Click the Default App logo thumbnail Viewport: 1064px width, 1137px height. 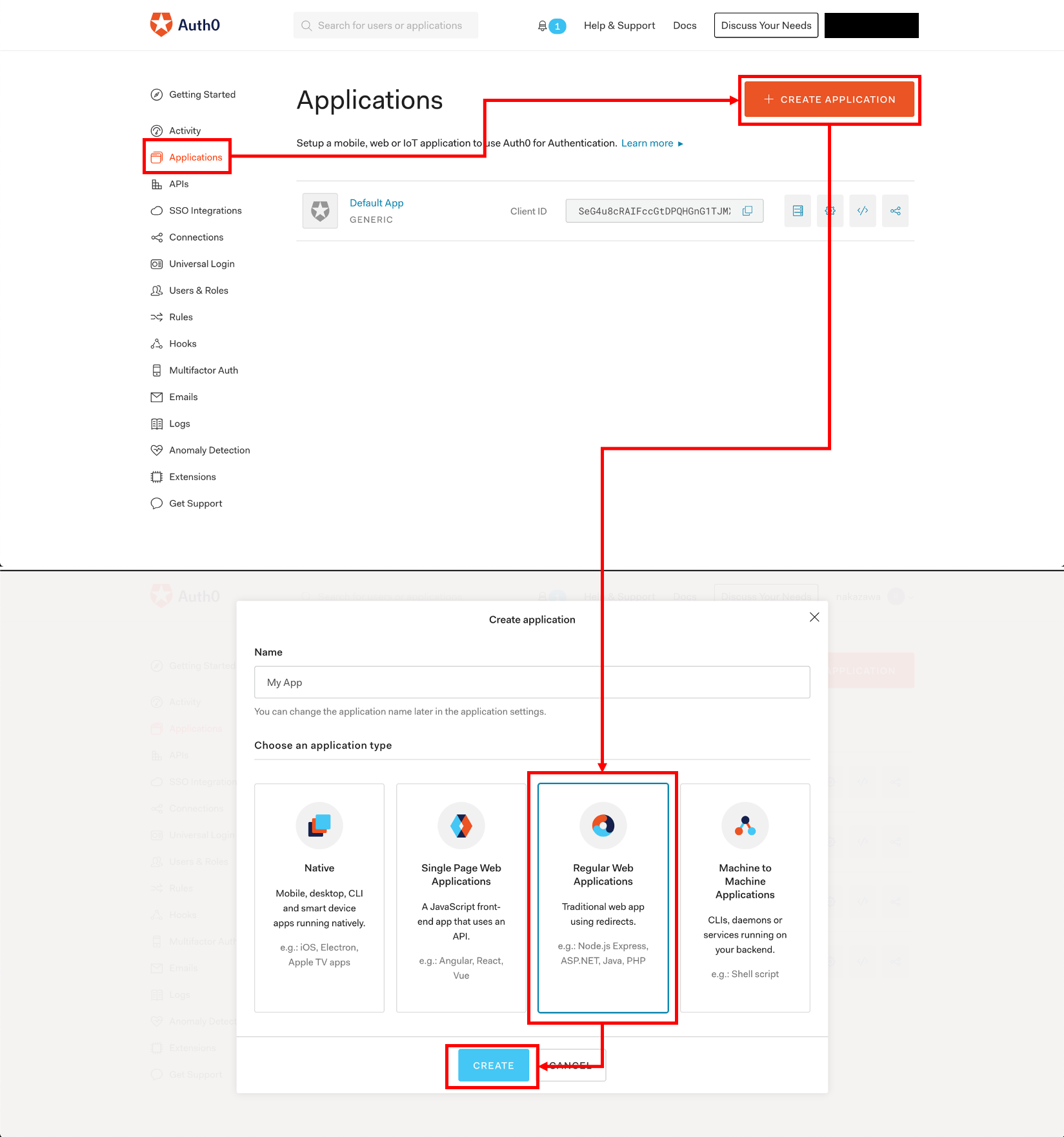click(320, 210)
